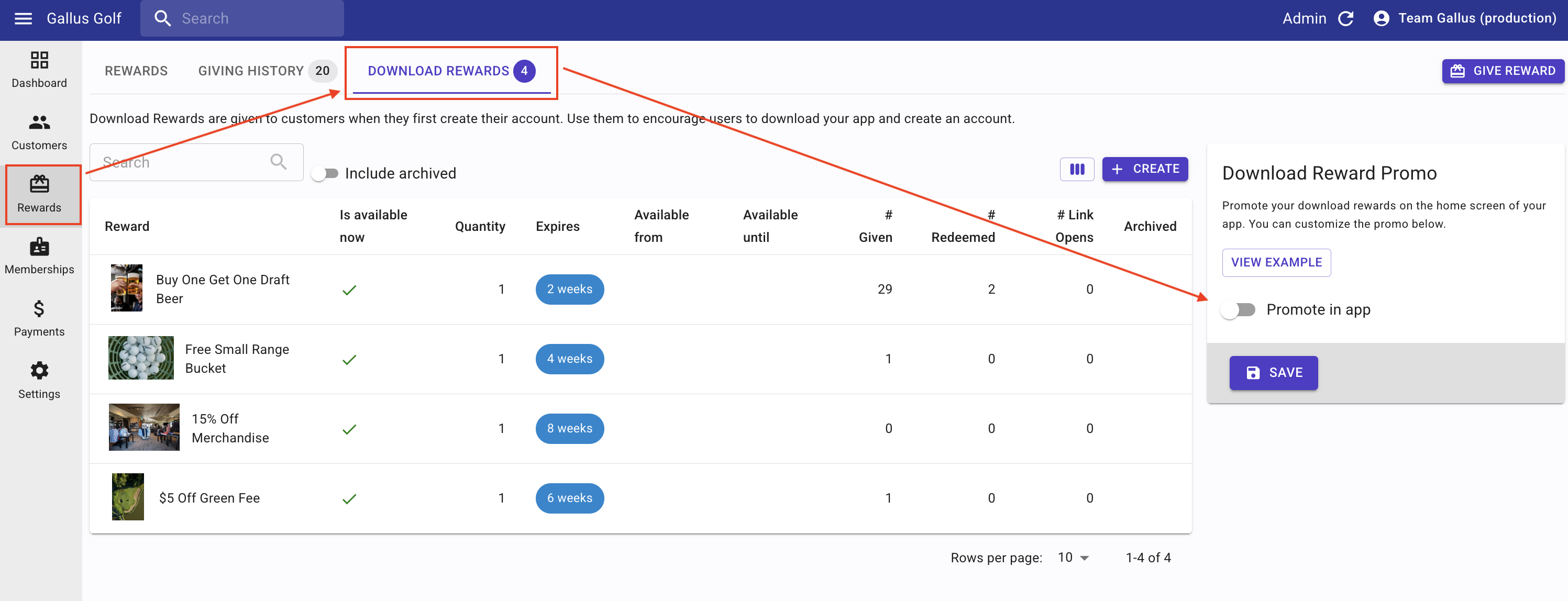Image resolution: width=1568 pixels, height=601 pixels.
Task: Open the hamburger navigation menu
Action: pos(23,18)
